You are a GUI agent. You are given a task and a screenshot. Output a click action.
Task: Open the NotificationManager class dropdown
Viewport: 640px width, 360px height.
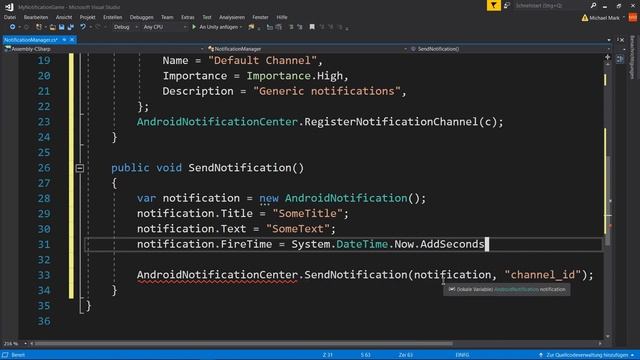point(307,49)
